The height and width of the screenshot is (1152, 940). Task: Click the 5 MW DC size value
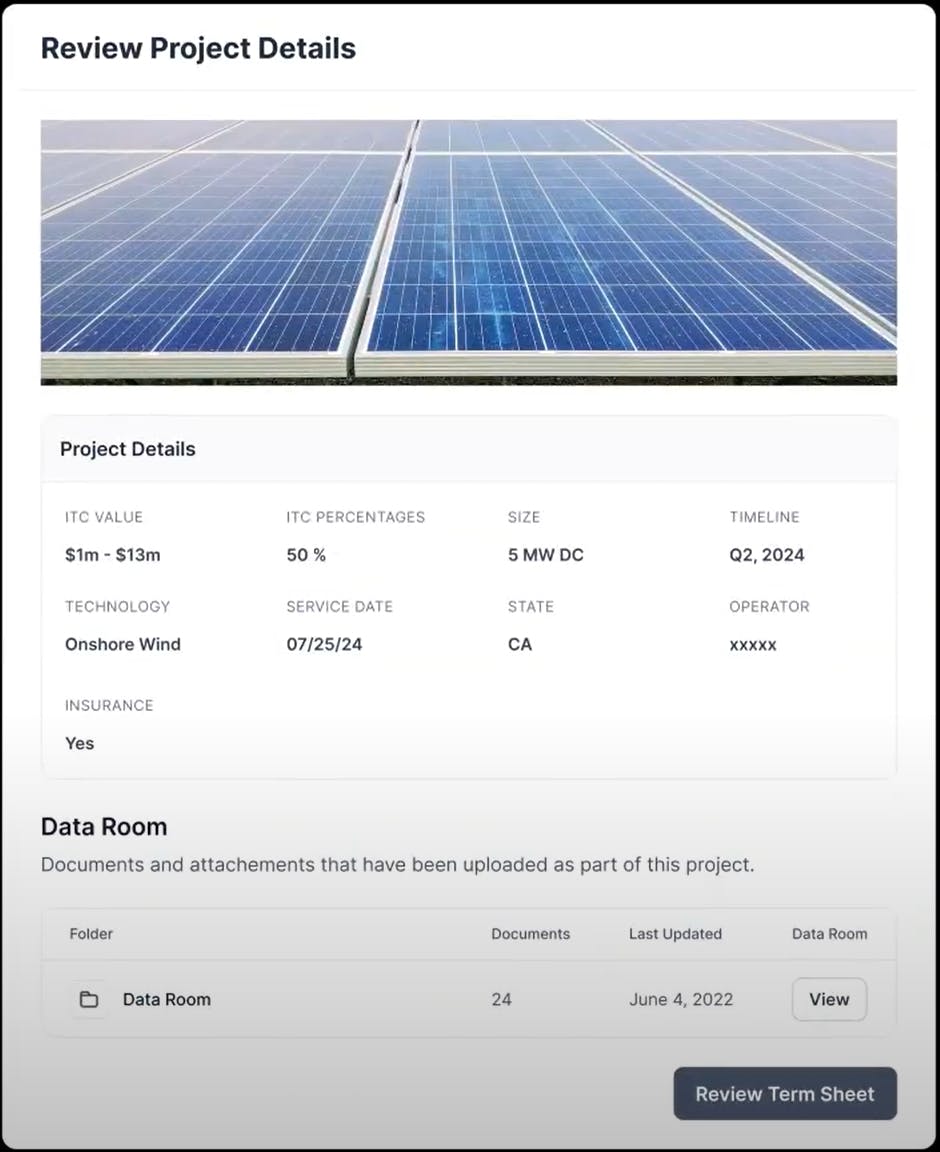[x=545, y=555]
